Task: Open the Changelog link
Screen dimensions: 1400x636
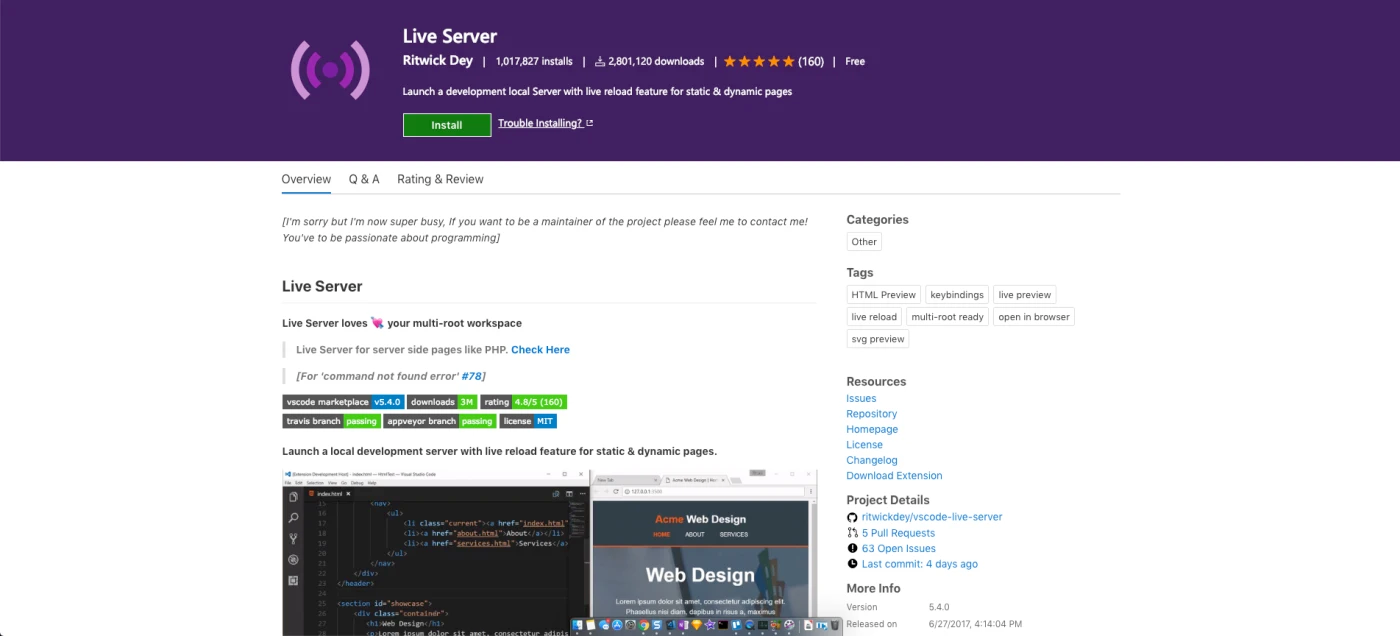Action: click(872, 460)
